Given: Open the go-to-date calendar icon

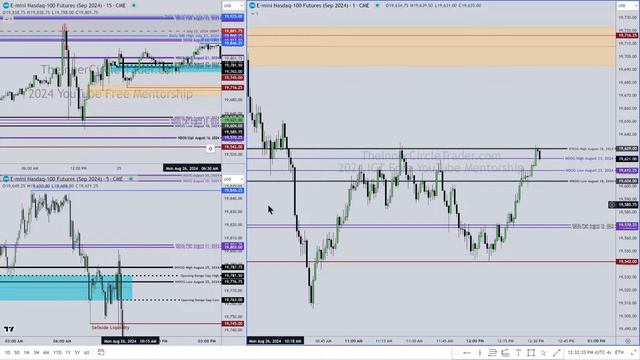Looking at the screenshot, I should click(x=101, y=352).
